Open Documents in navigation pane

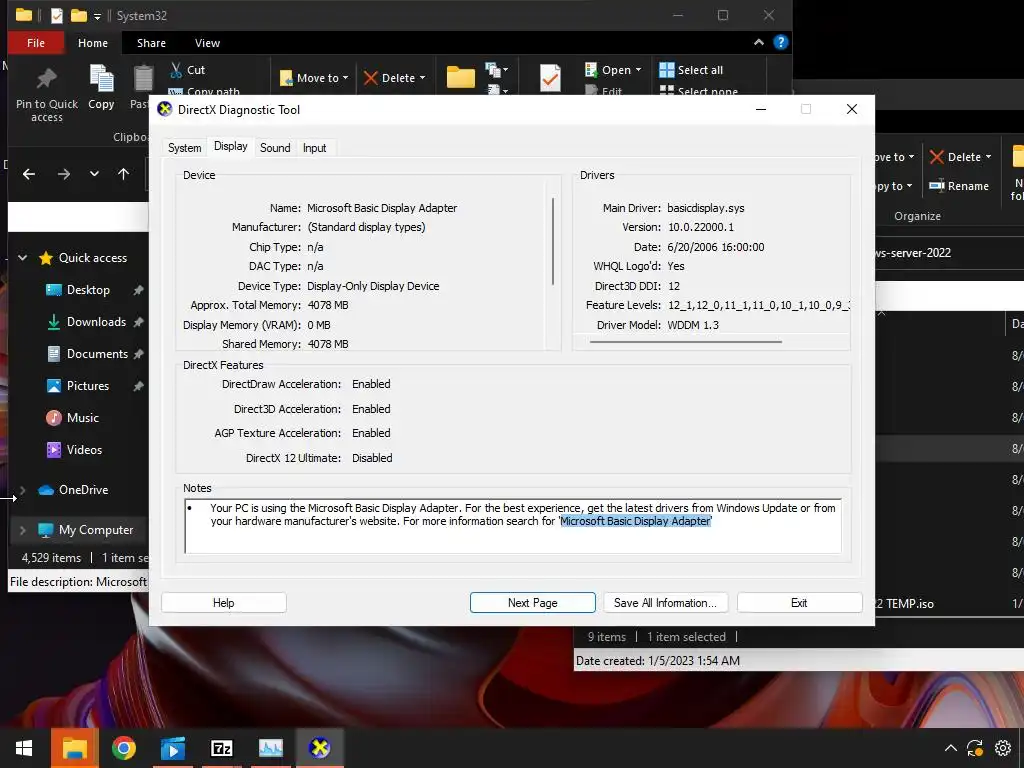pos(97,354)
